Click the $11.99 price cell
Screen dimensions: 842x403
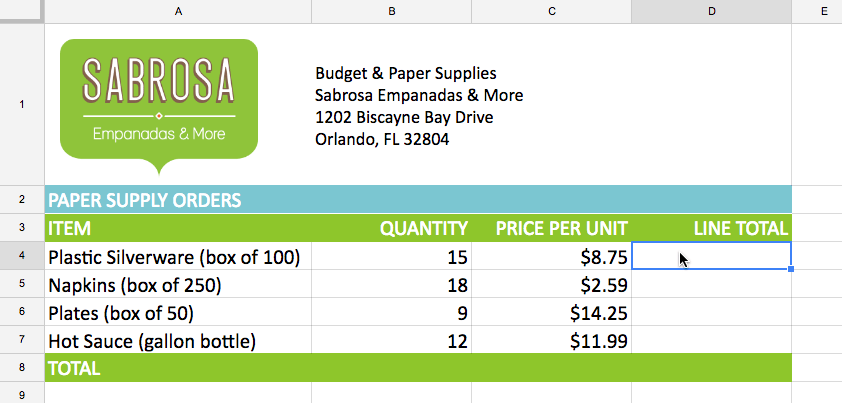[x=551, y=342]
